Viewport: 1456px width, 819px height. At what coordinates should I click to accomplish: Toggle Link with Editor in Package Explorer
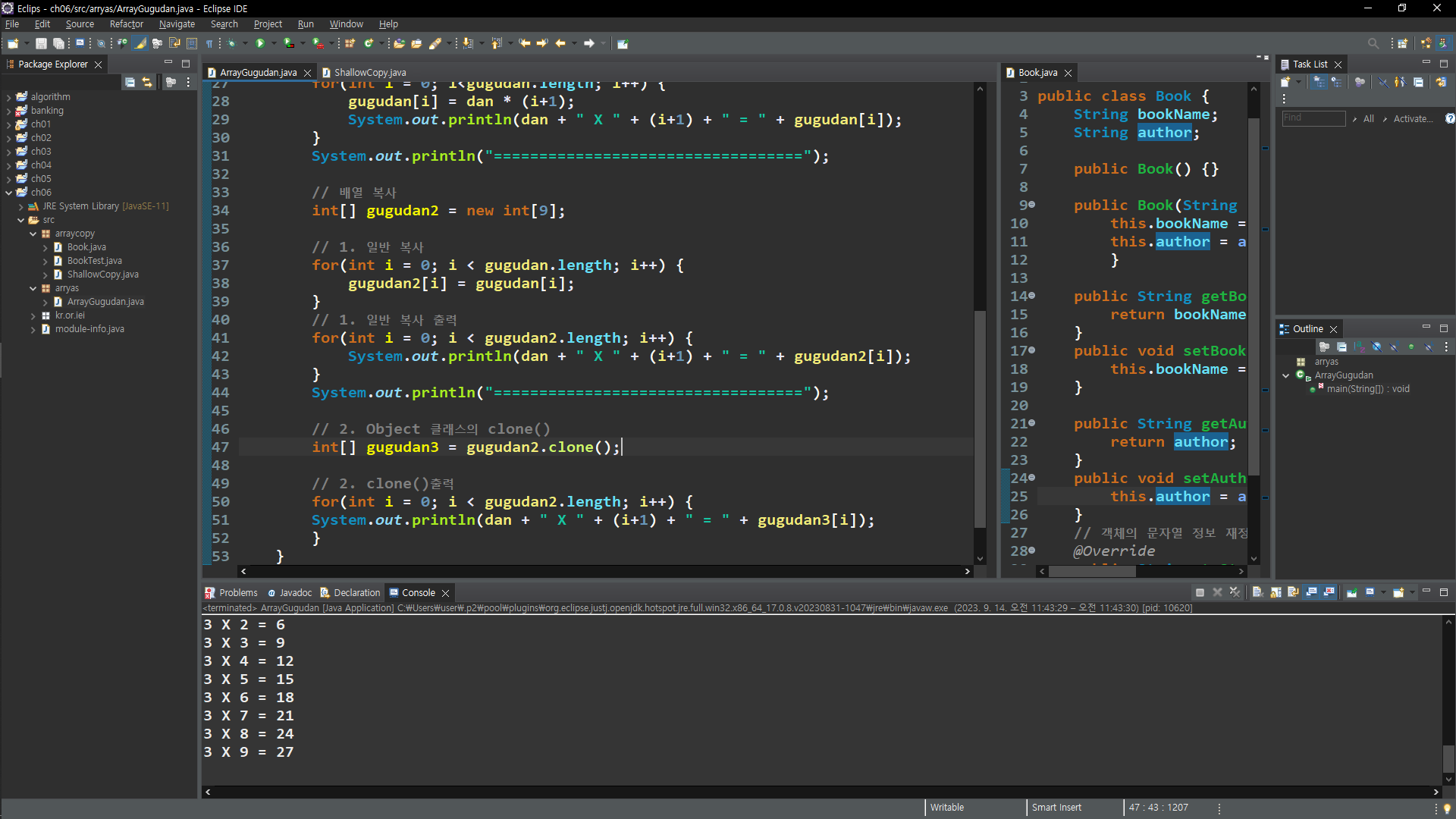coord(147,82)
